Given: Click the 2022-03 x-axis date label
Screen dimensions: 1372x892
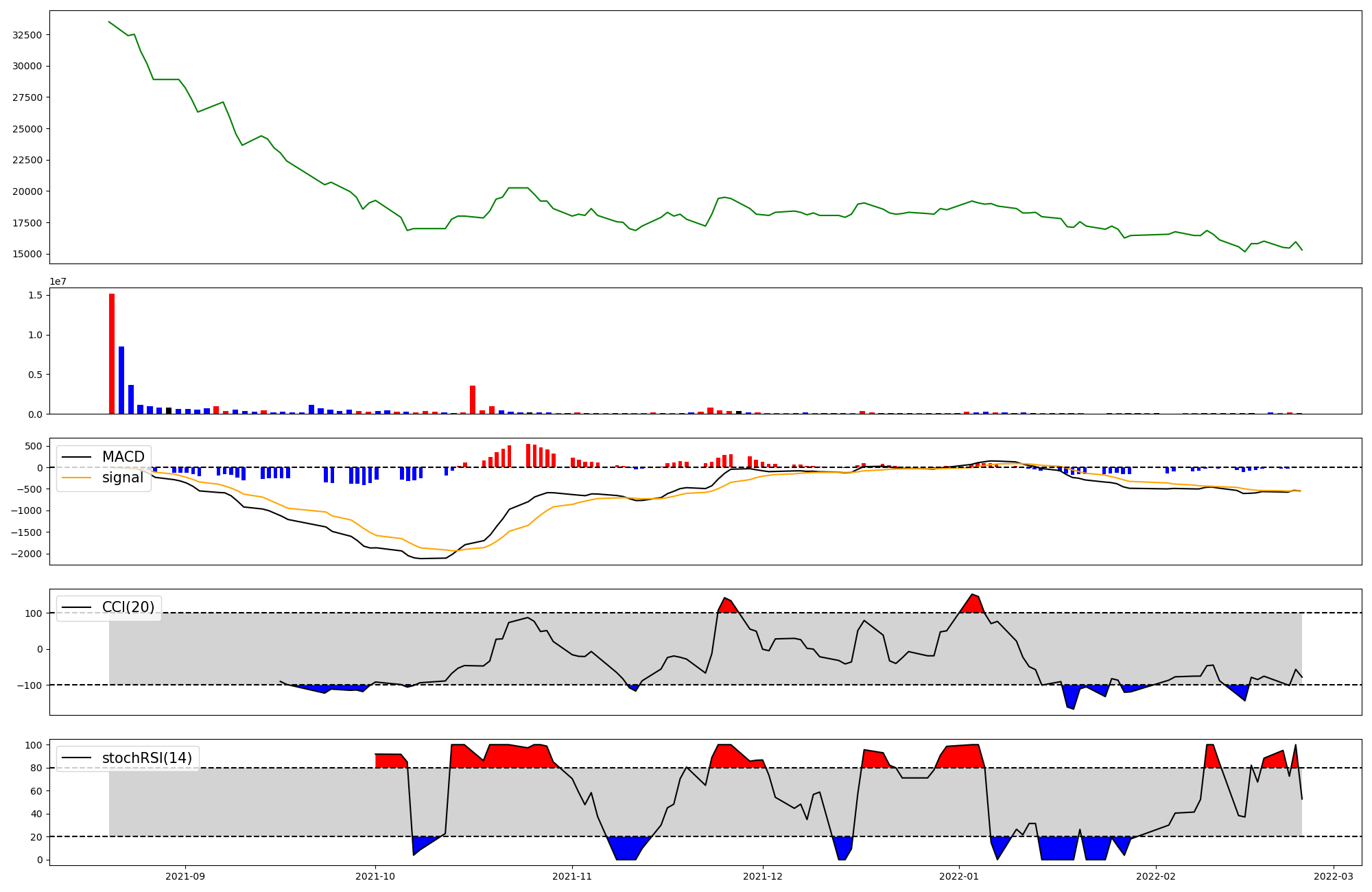Looking at the screenshot, I should [x=1334, y=876].
